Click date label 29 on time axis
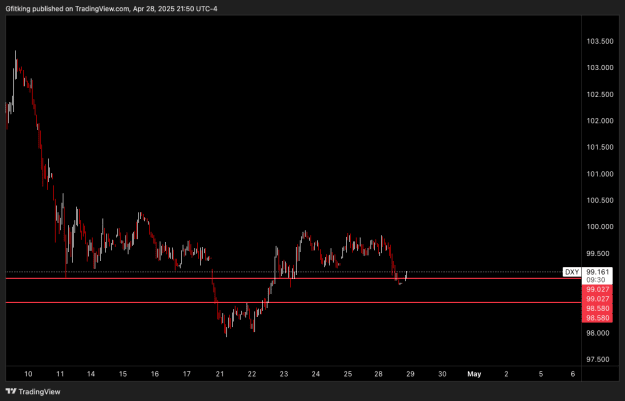Screen dimensions: 625x401 tap(410, 374)
